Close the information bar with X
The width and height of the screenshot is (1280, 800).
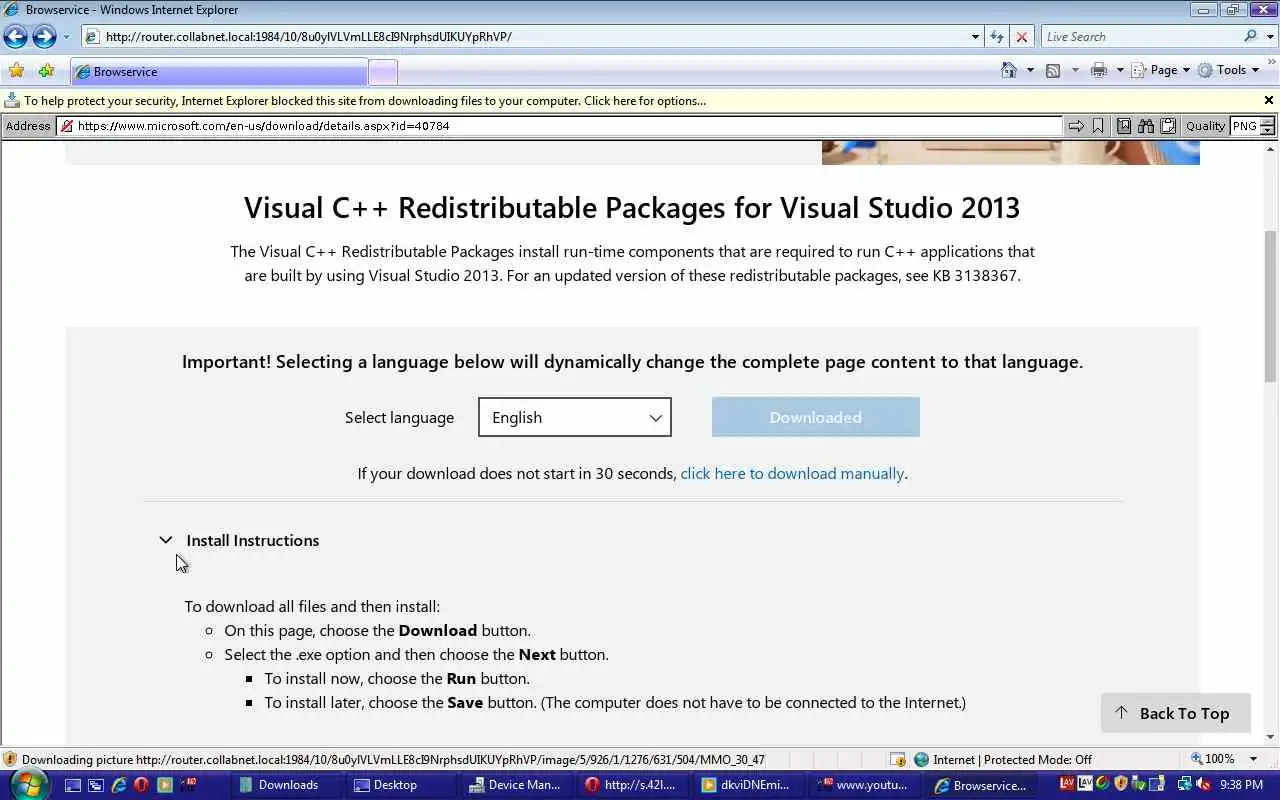click(x=1269, y=100)
